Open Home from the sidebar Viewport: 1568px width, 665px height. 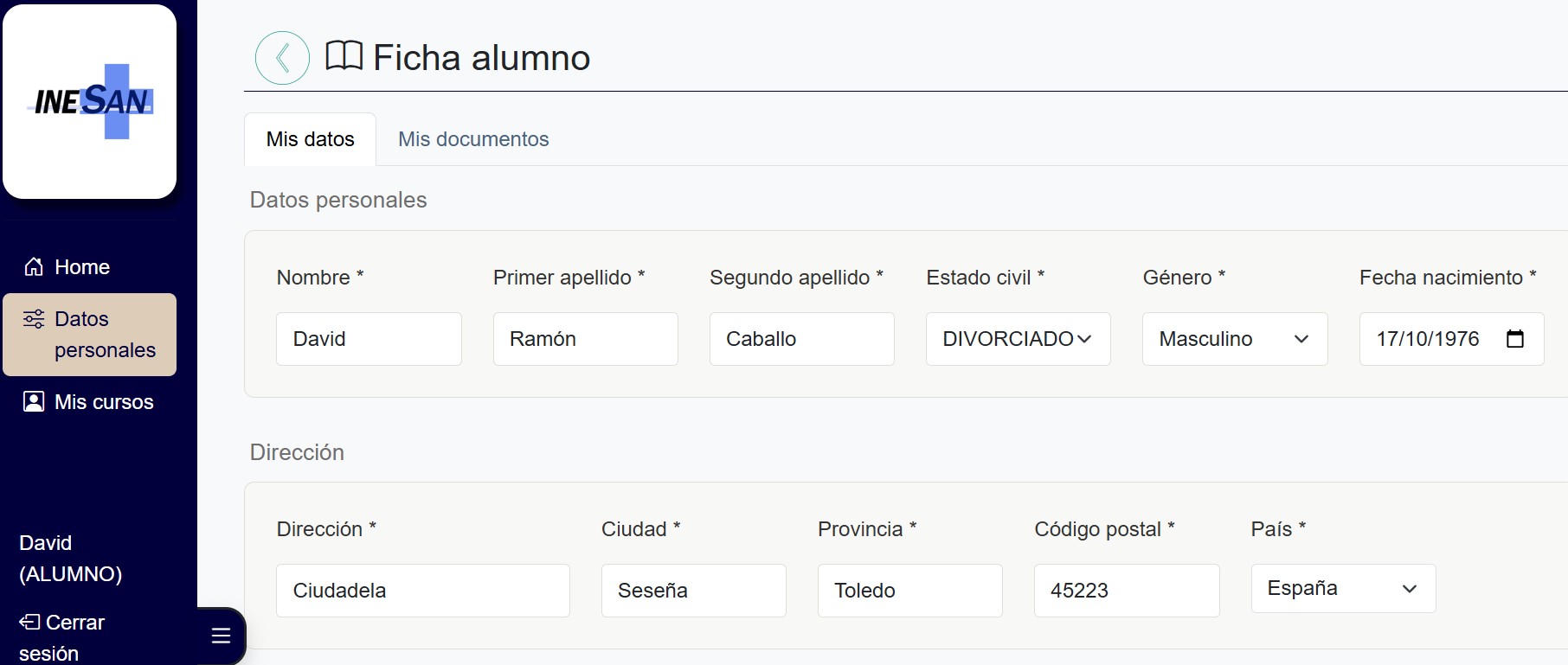coord(82,267)
